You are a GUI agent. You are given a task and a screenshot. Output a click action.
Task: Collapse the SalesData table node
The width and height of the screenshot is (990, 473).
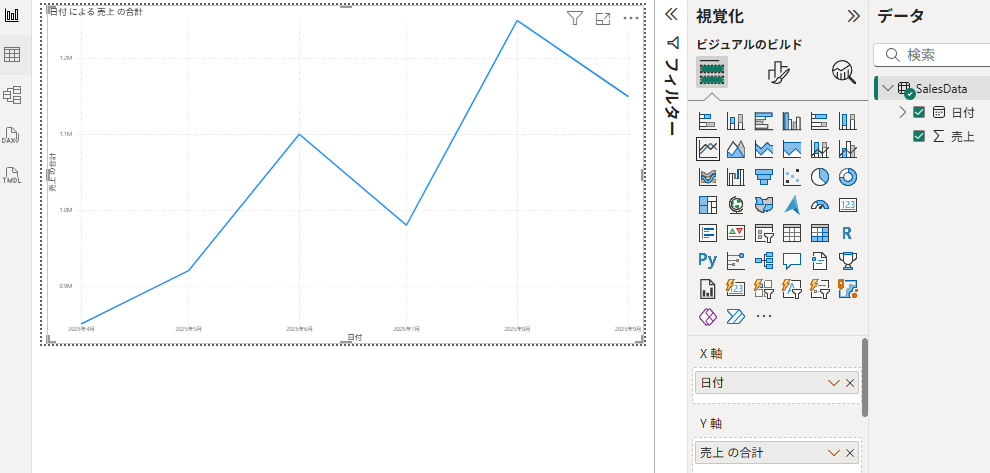pos(887,89)
